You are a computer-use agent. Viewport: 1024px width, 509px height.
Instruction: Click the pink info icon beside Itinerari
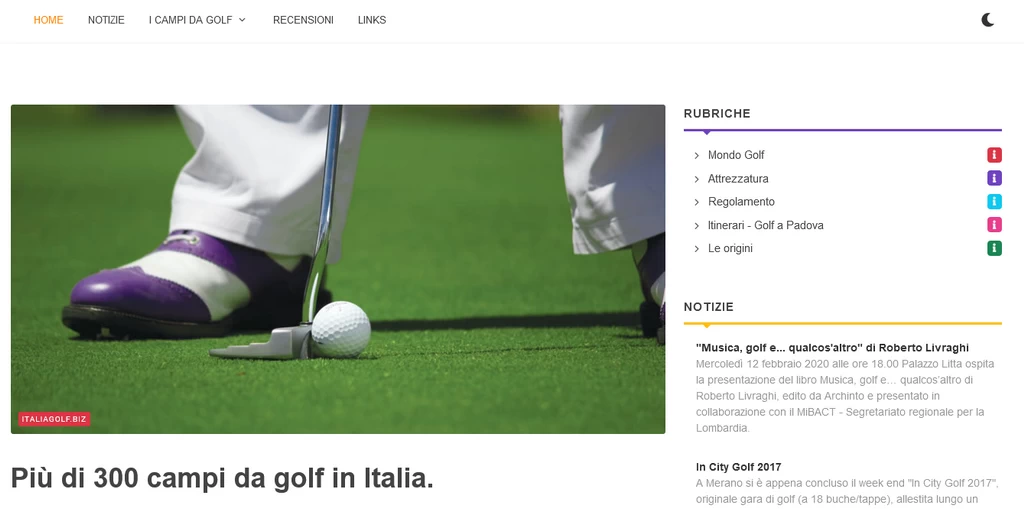(x=994, y=225)
